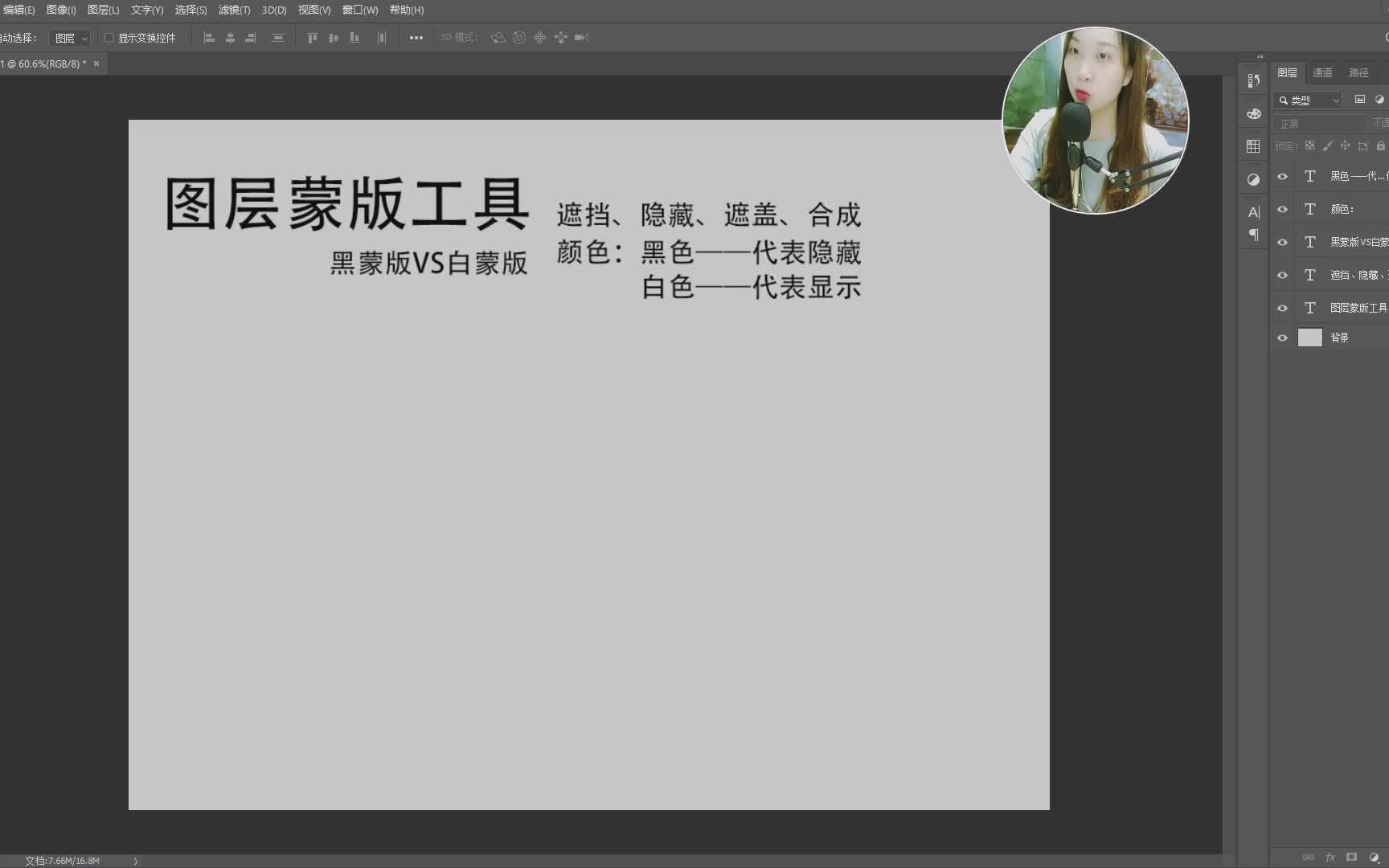This screenshot has width=1389, height=868.
Task: Switch to the 通道 channels tab
Action: pos(1323,73)
